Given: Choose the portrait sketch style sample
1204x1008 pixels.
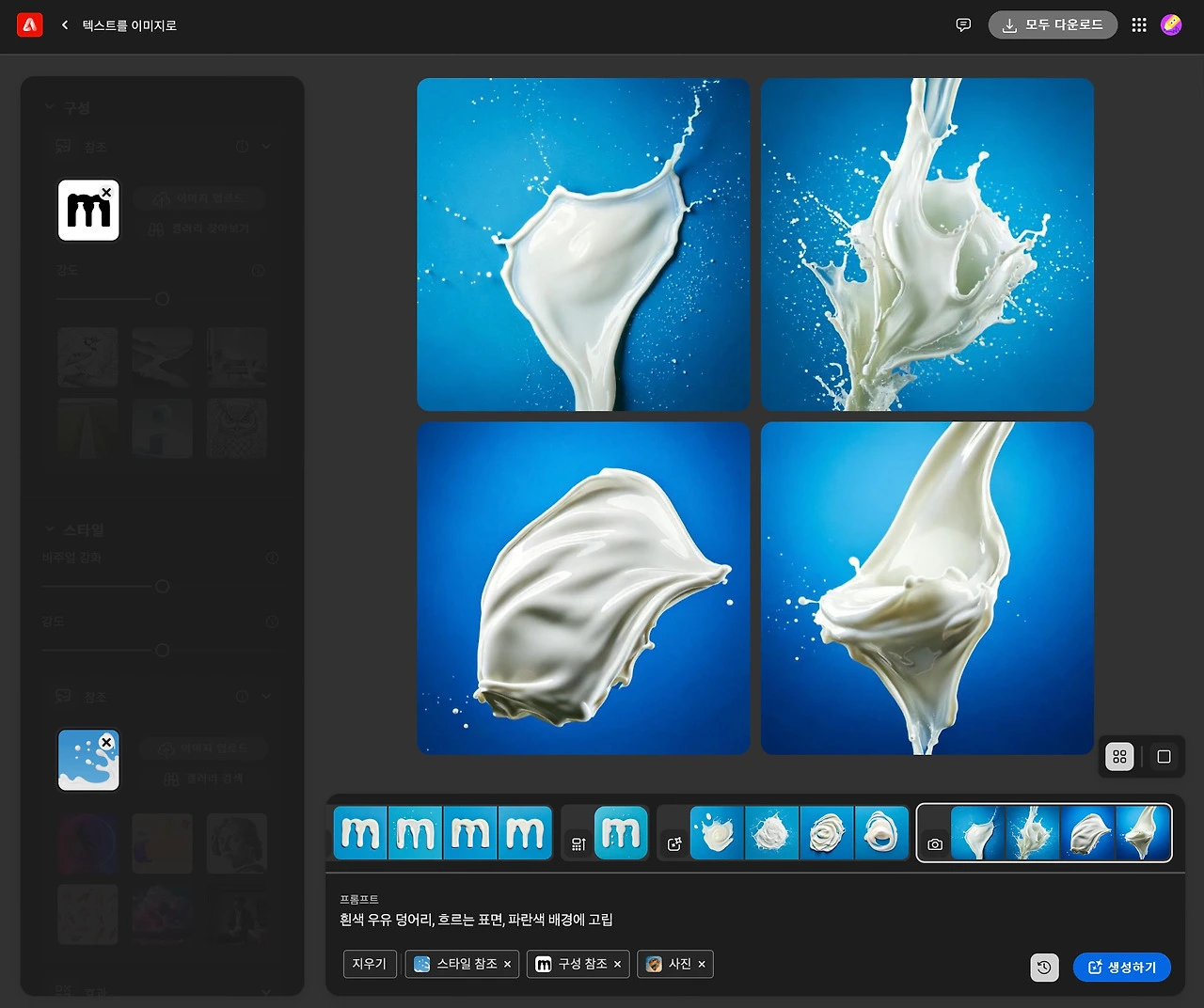Looking at the screenshot, I should (237, 843).
